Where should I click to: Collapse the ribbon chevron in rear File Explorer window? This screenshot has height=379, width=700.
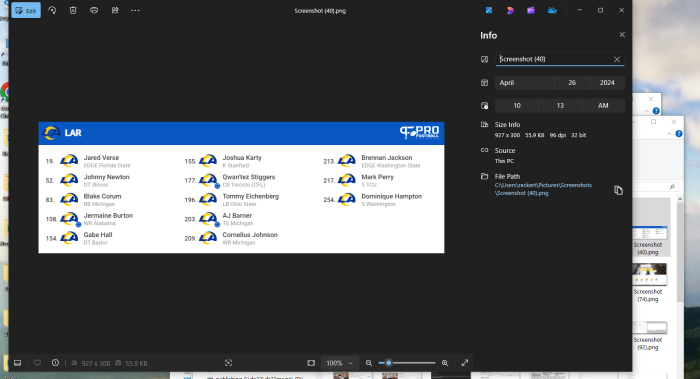(x=646, y=111)
